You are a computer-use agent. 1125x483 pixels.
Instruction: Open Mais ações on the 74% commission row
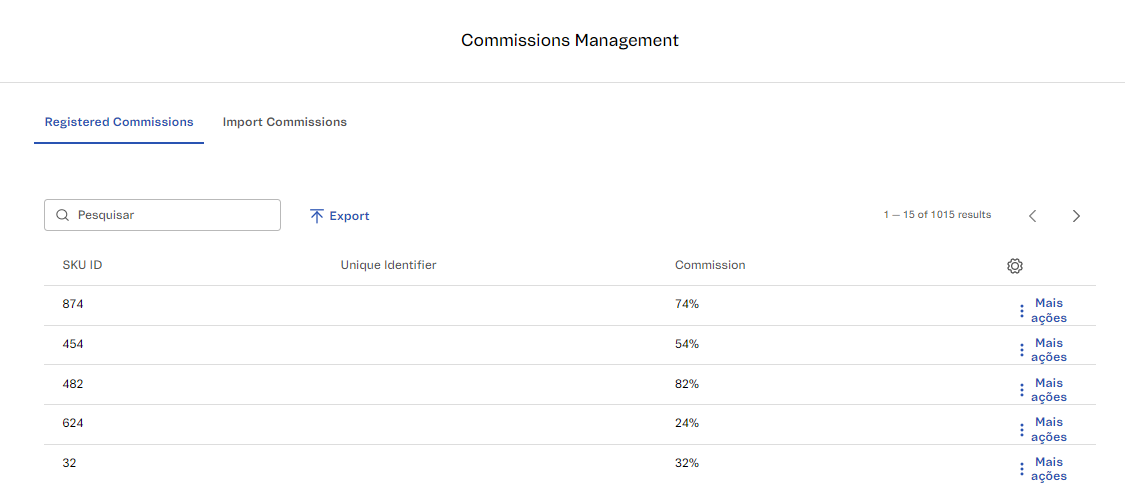pos(1048,310)
